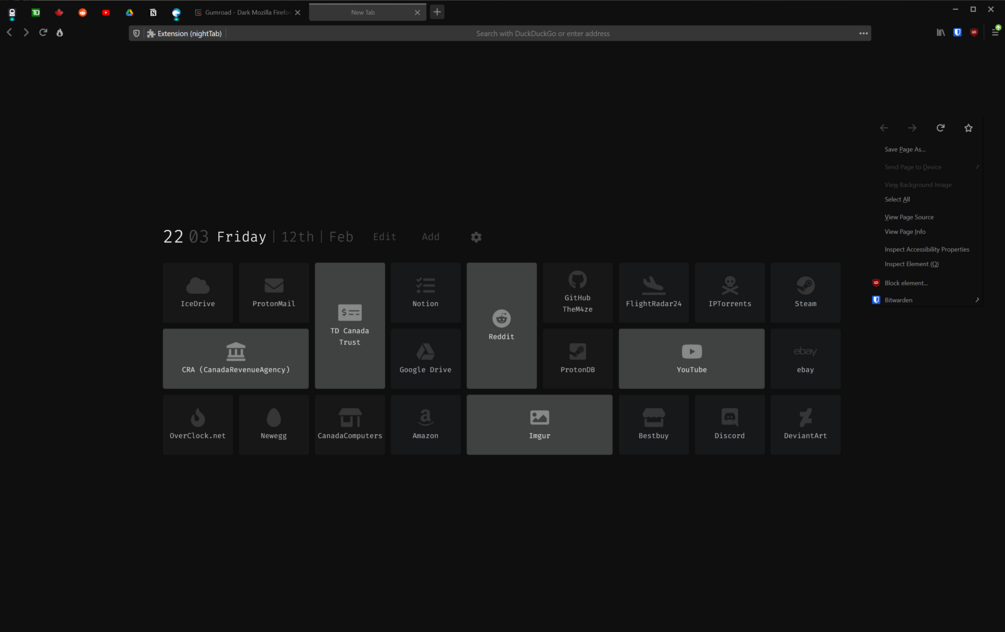The height and width of the screenshot is (632, 1005).
Task: Switch to the pinned YouTube tab
Action: 106,12
